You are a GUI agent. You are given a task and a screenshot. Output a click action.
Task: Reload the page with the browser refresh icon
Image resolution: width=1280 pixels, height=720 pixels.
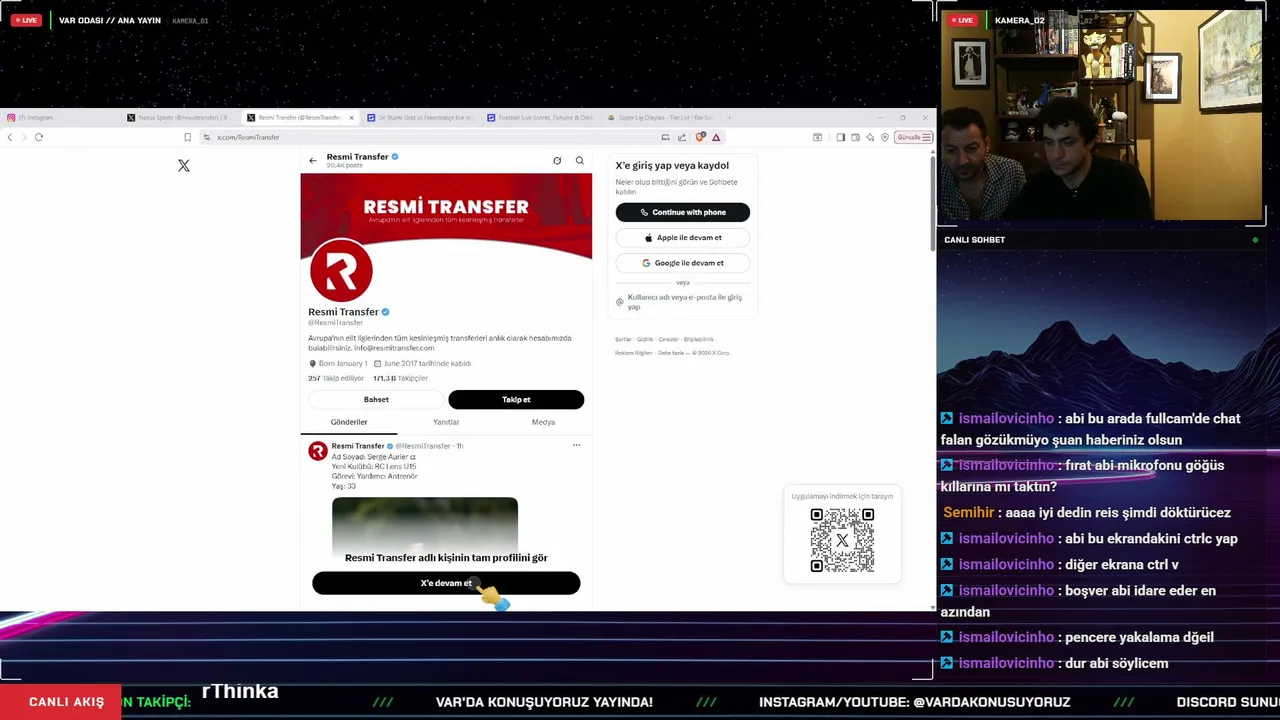coord(39,137)
